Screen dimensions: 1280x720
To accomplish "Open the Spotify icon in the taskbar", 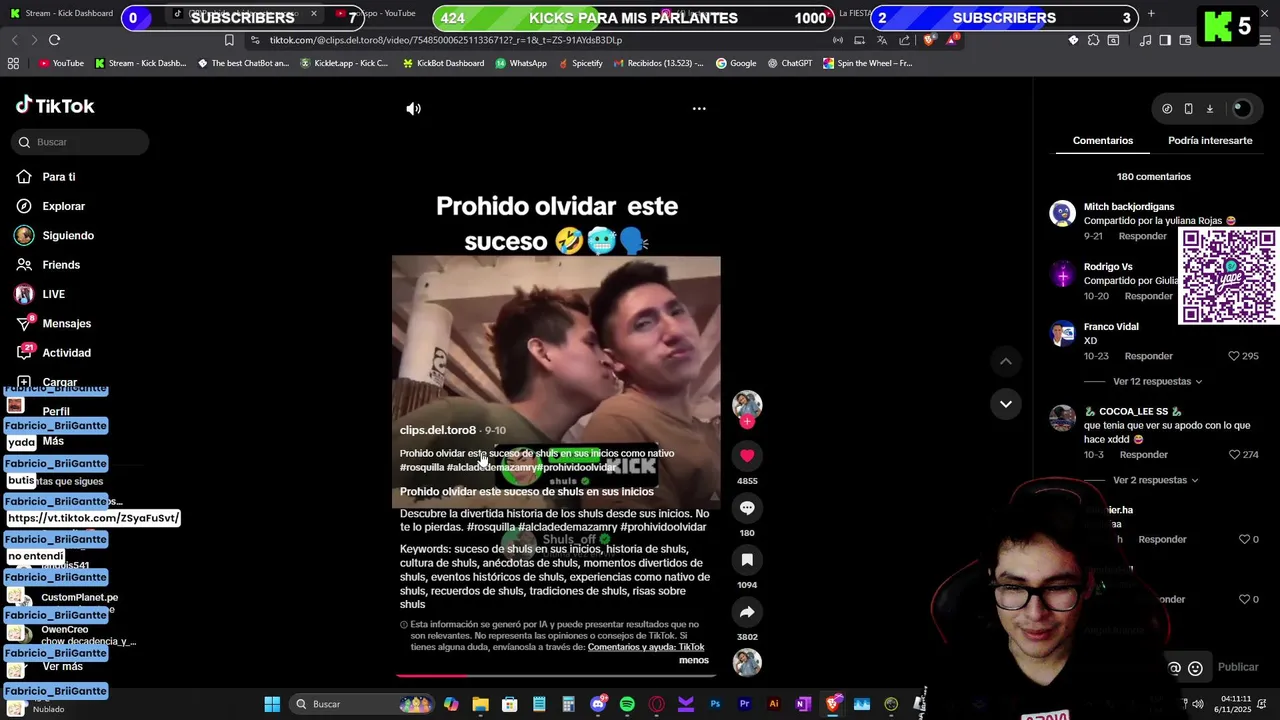I will tap(627, 704).
